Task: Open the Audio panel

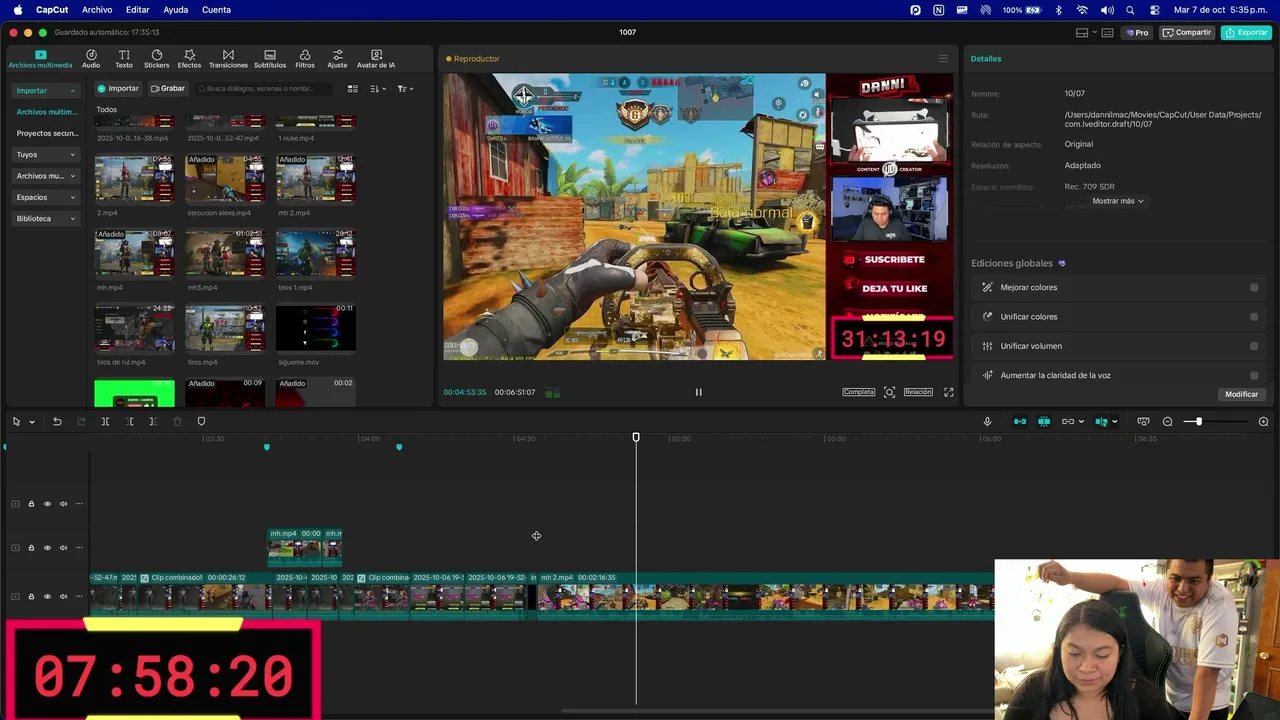Action: (91, 59)
